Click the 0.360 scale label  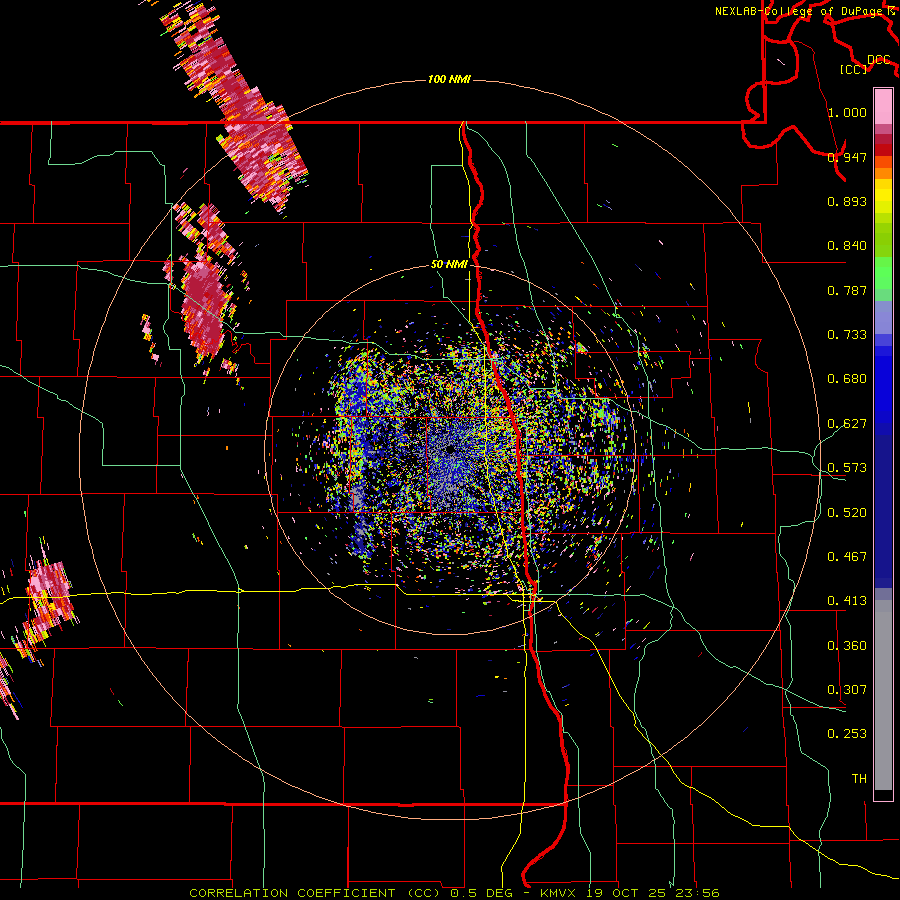click(847, 645)
